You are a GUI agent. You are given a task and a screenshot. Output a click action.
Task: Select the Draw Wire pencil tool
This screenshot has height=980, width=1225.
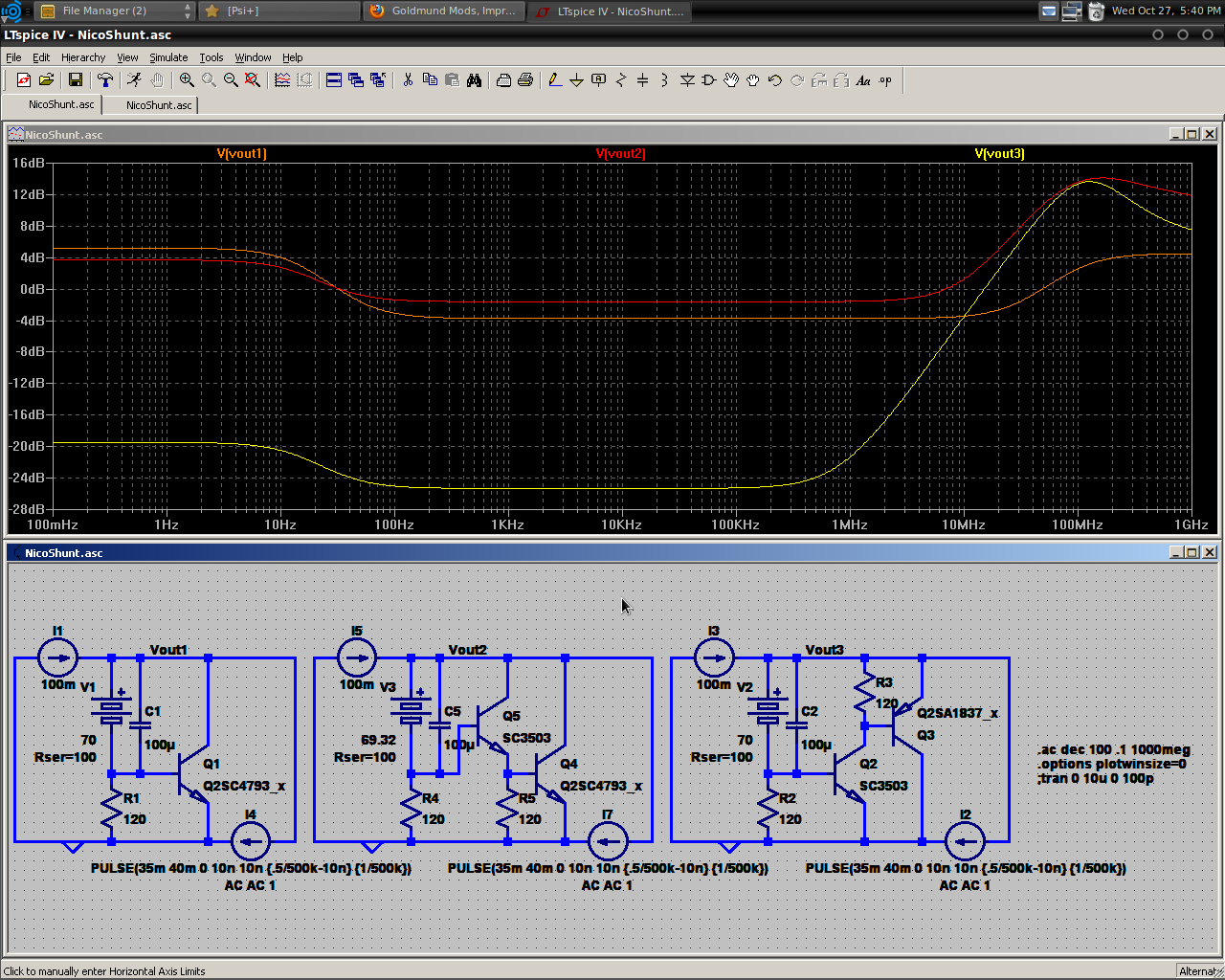click(555, 80)
